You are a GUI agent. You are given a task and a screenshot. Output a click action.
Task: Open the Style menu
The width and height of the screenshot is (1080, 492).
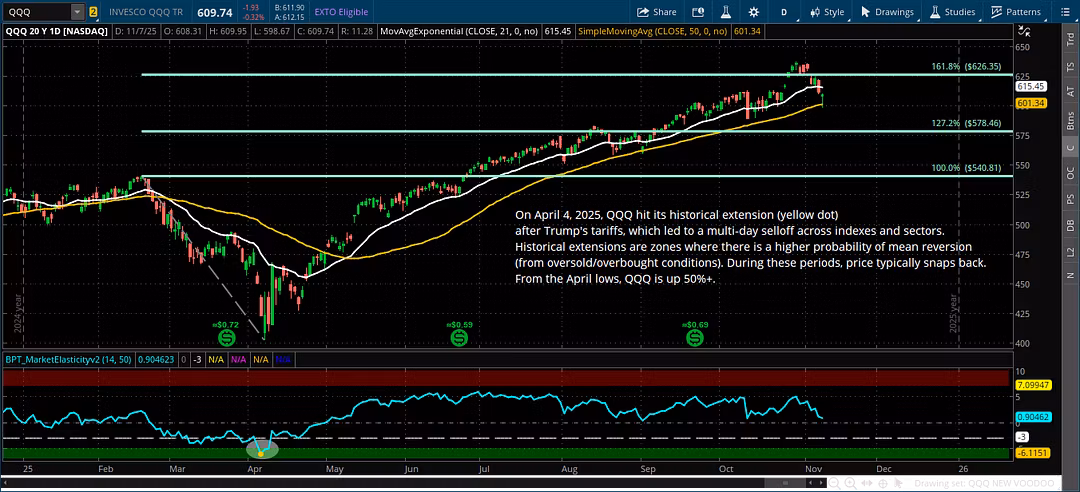pos(827,12)
